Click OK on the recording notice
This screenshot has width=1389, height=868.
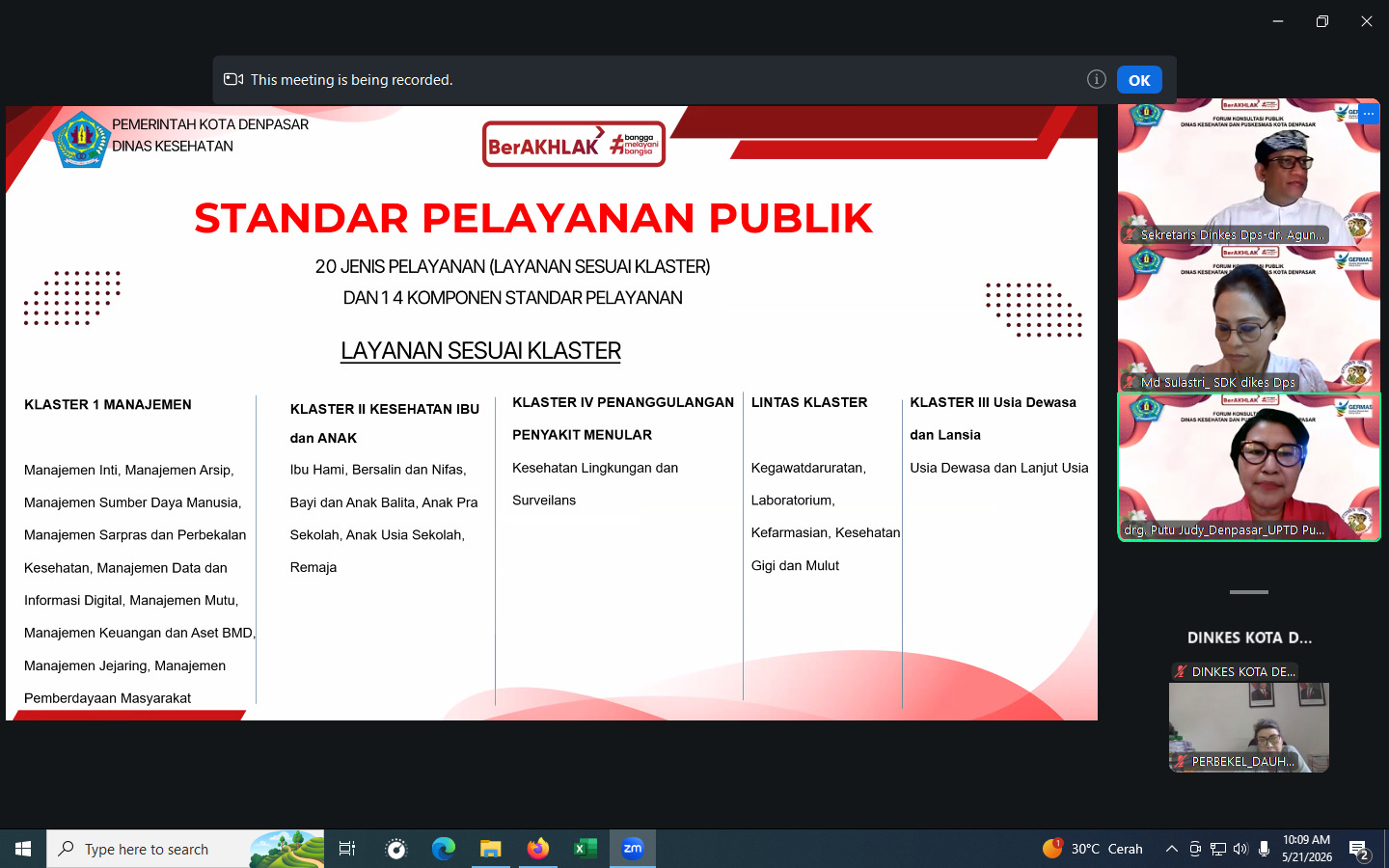pyautogui.click(x=1139, y=80)
